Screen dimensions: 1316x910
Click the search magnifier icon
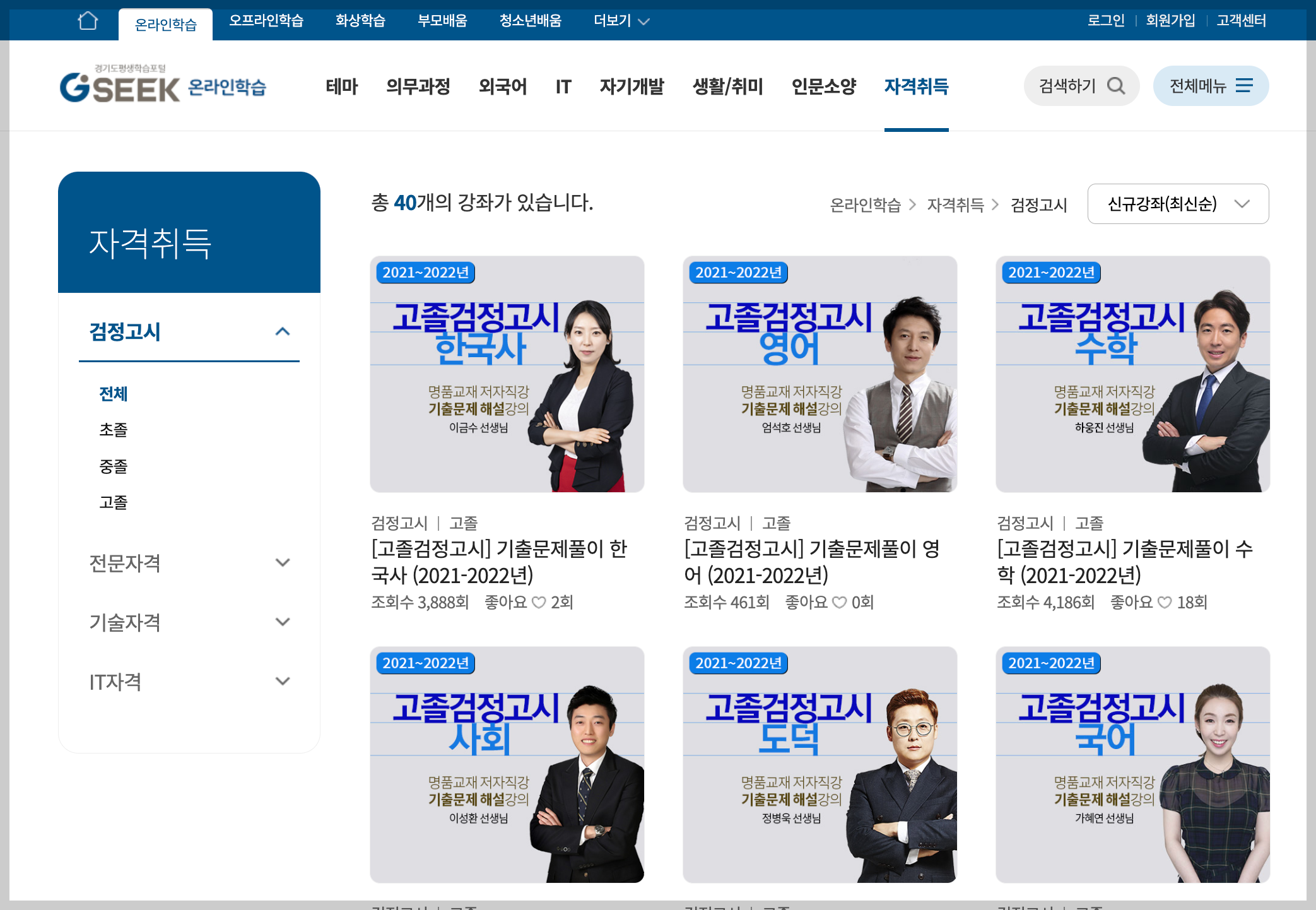1116,86
